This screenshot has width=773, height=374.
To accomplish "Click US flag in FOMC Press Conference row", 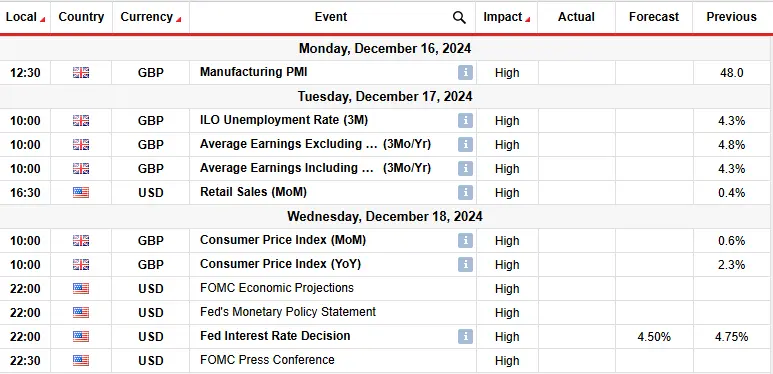I will pyautogui.click(x=81, y=361).
